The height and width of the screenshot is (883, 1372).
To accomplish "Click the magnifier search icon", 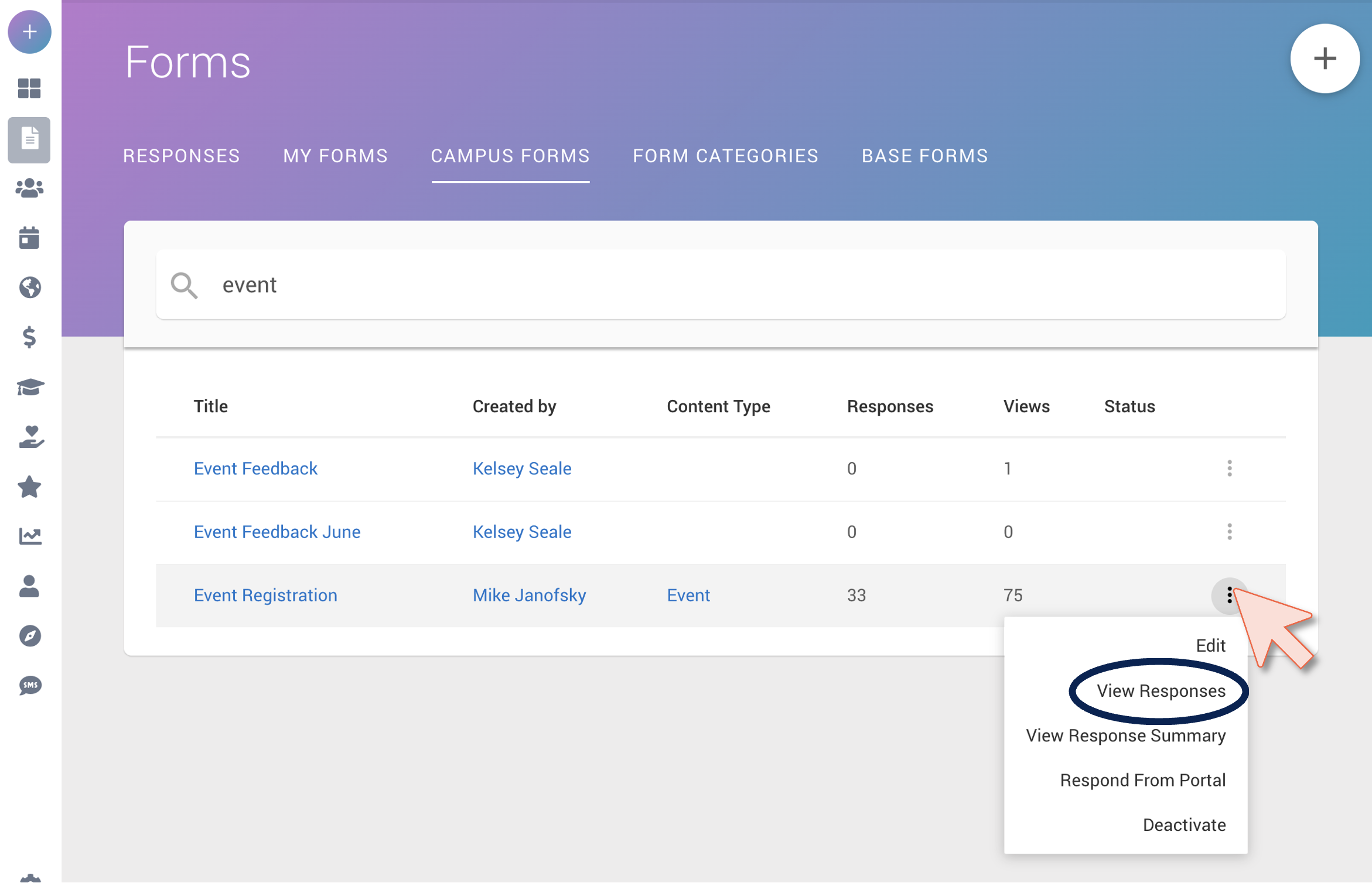I will tap(184, 285).
